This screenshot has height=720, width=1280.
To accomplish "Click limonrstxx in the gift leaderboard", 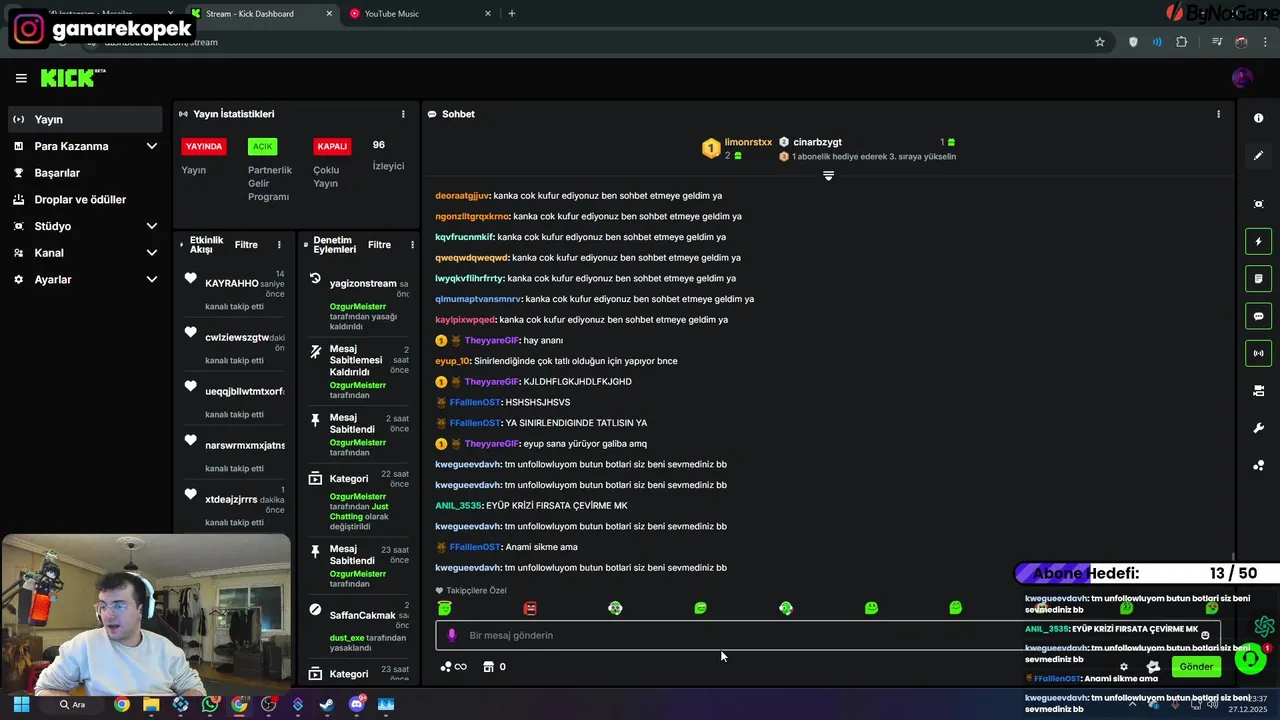I will tap(748, 142).
